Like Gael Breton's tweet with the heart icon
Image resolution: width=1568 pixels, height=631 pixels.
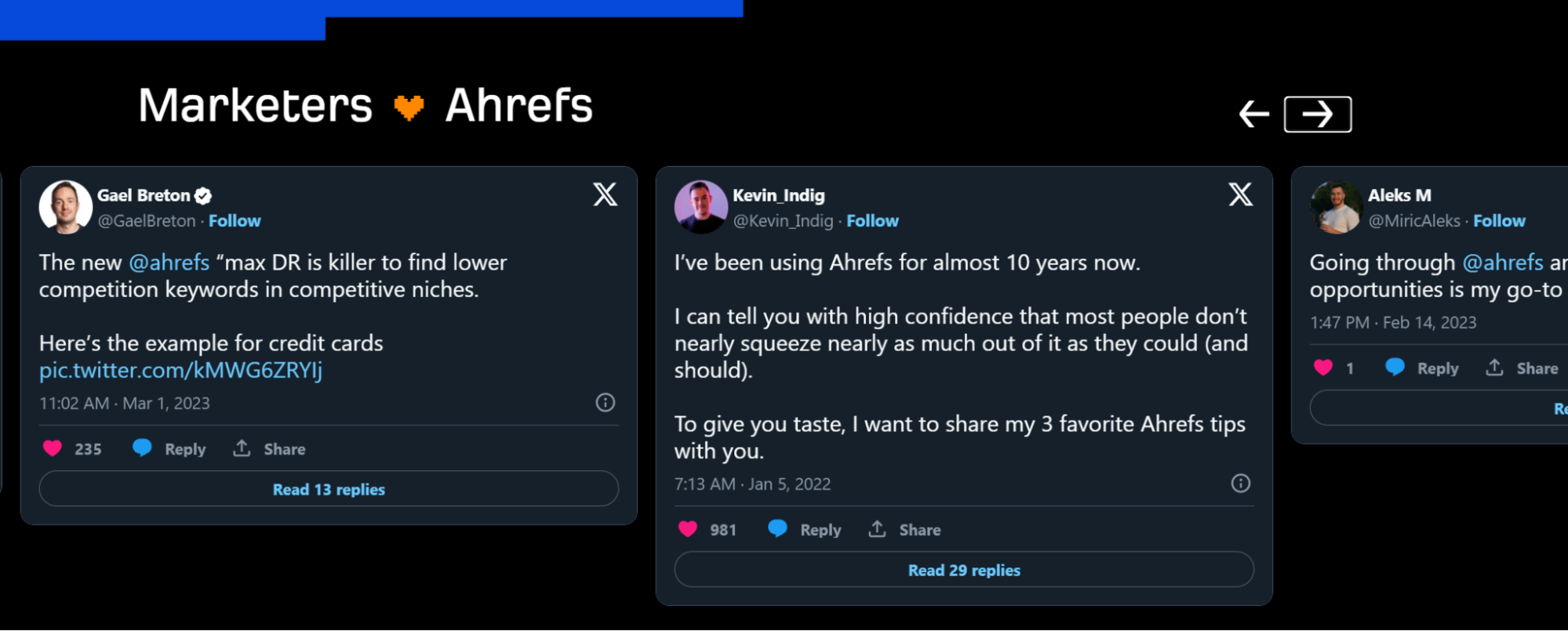pyautogui.click(x=53, y=448)
